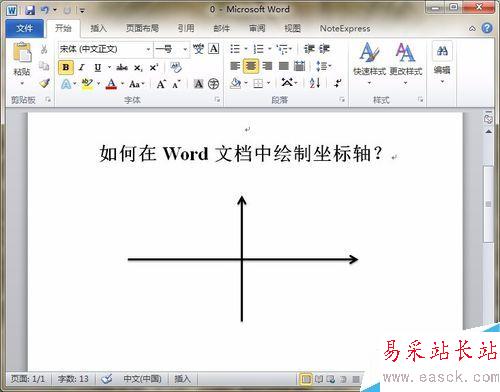The image size is (500, 392).
Task: Toggle Italic formatting
Action: click(81, 68)
